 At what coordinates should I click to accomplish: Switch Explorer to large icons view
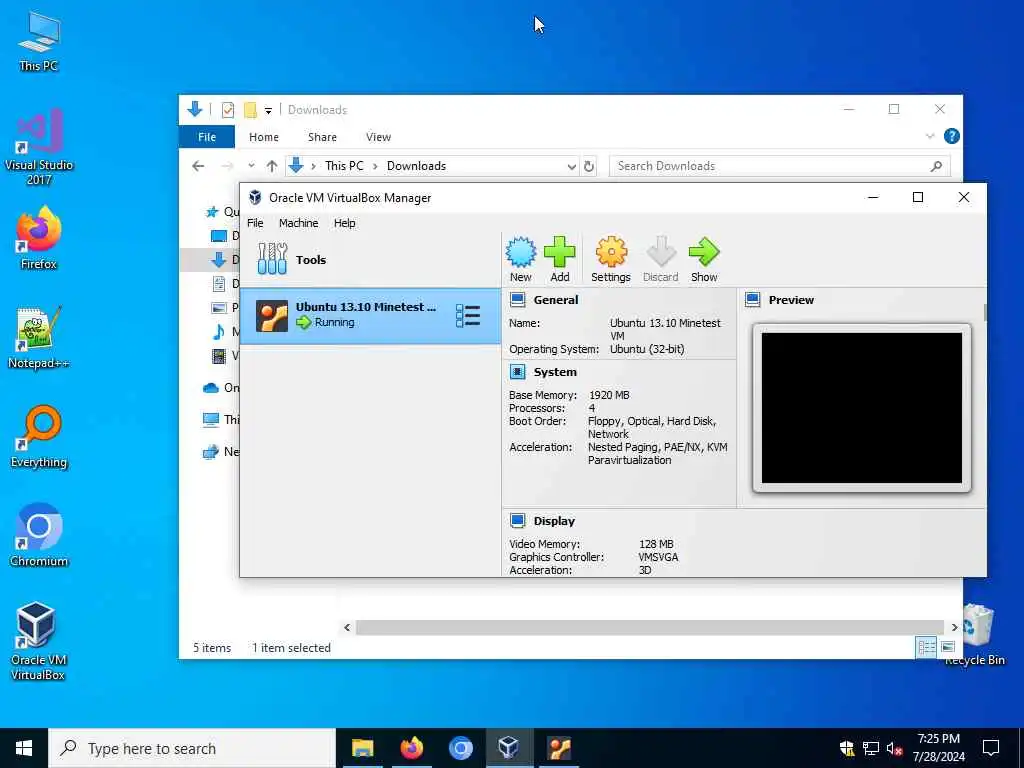[948, 647]
